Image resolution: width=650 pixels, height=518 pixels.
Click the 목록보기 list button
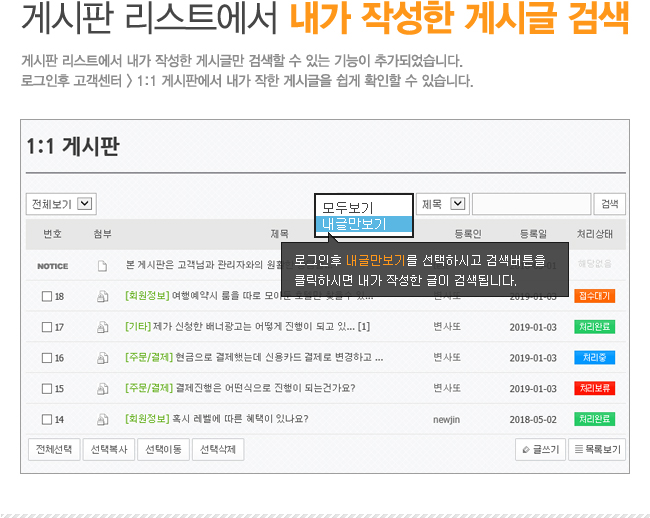pos(597,449)
